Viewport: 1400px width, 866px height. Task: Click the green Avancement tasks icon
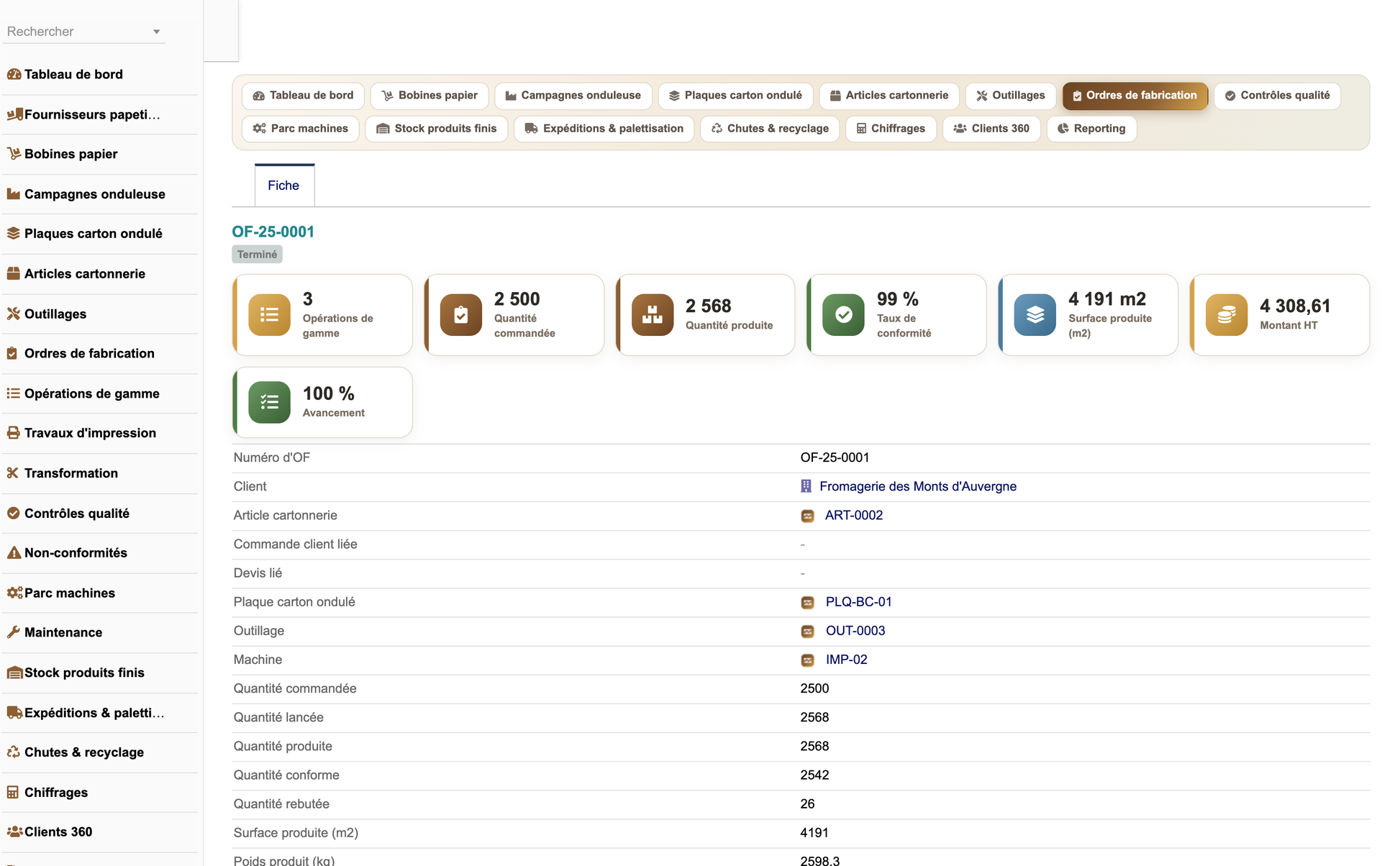269,402
